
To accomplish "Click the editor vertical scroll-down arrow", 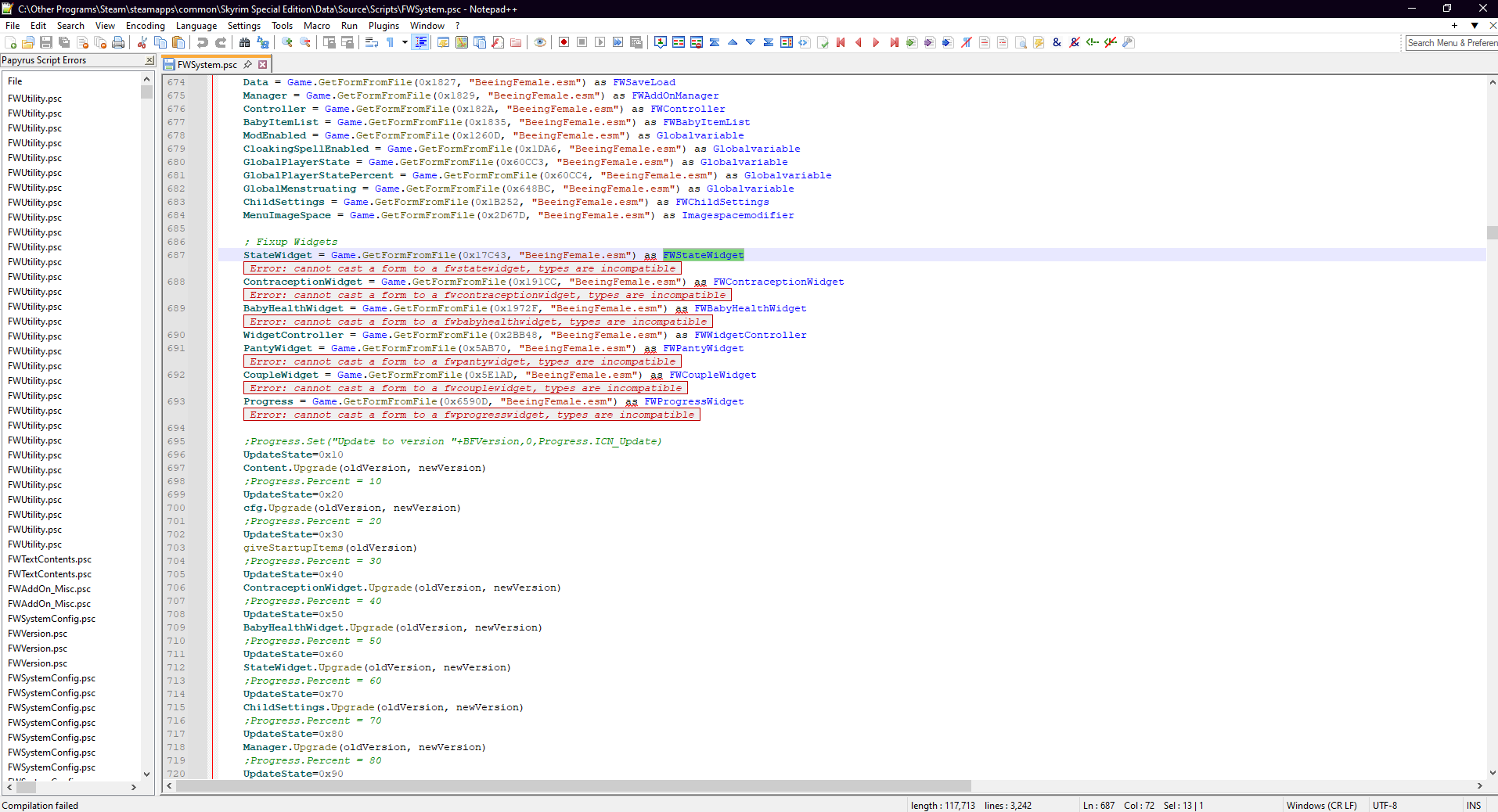I will coord(1492,773).
